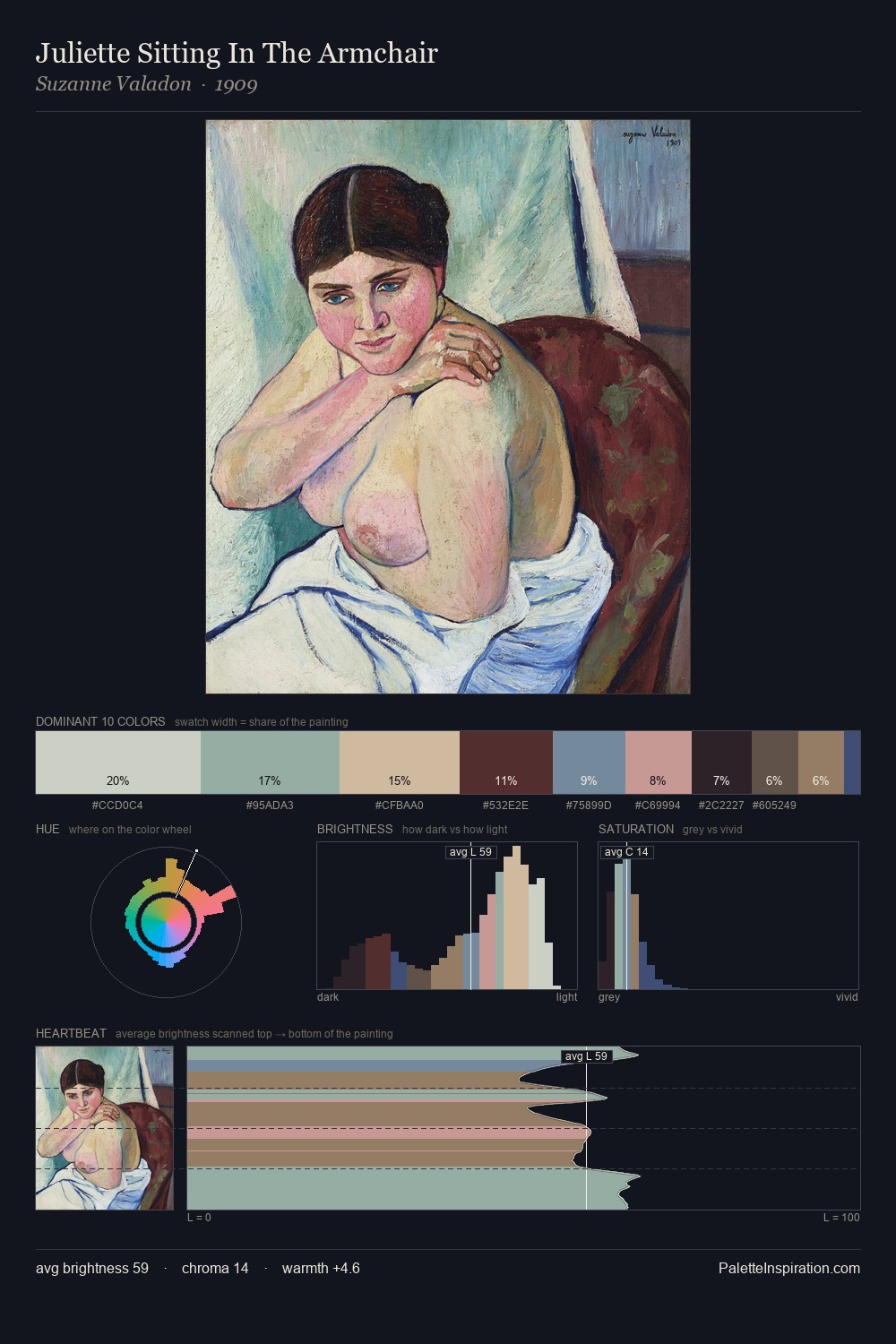Viewport: 896px width, 1344px height.
Task: Click the avg L 59 marker in heartbeat chart
Action: tap(587, 1056)
